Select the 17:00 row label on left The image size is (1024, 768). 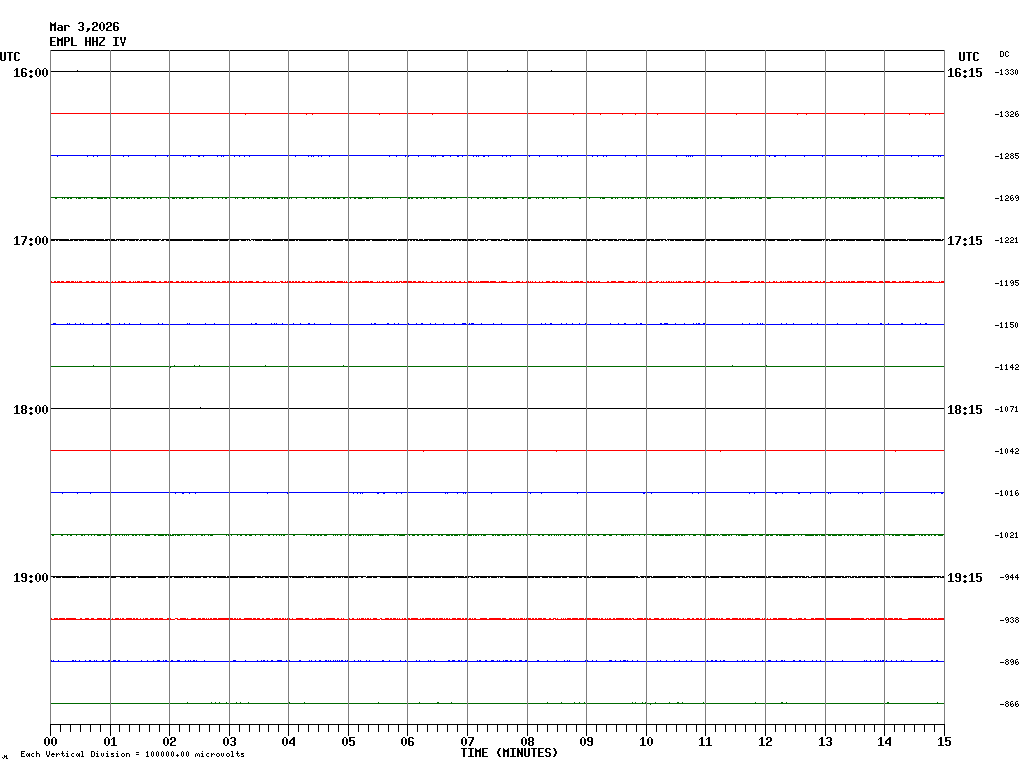coord(31,241)
